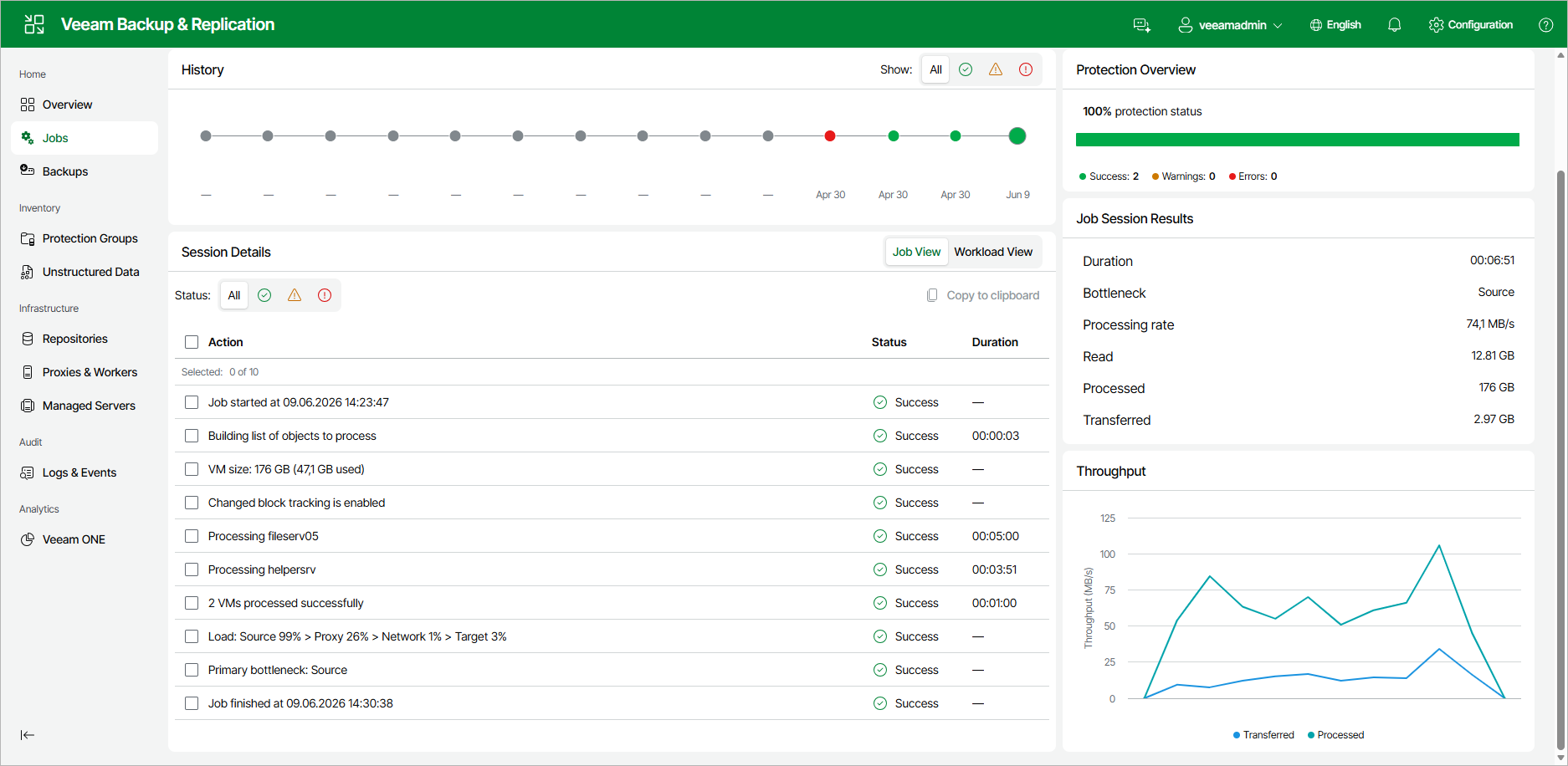The width and height of the screenshot is (1568, 766).
Task: Show all sessions in History filter
Action: pyautogui.click(x=935, y=69)
